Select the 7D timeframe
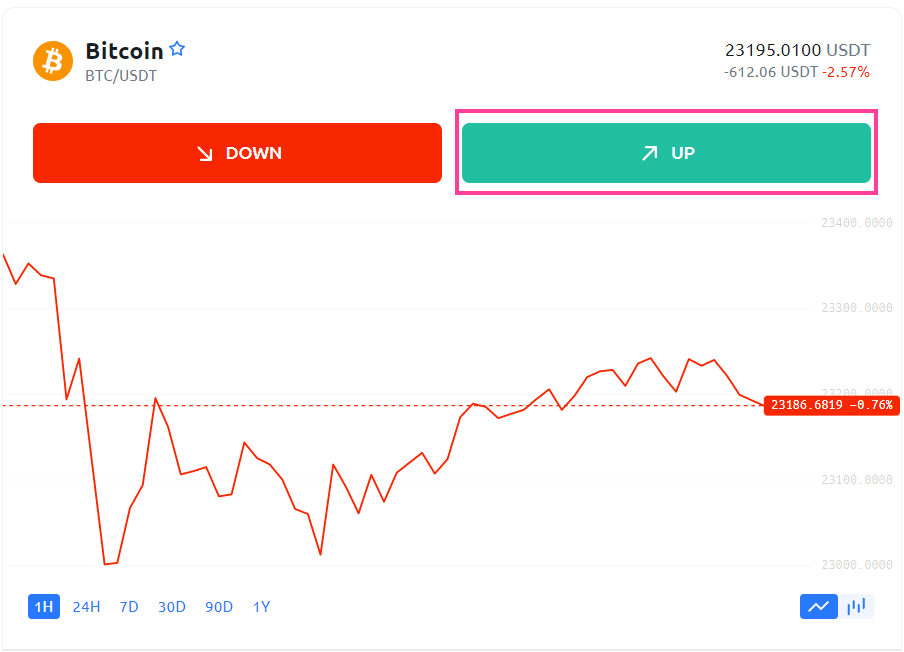This screenshot has height=652, width=904. click(128, 606)
